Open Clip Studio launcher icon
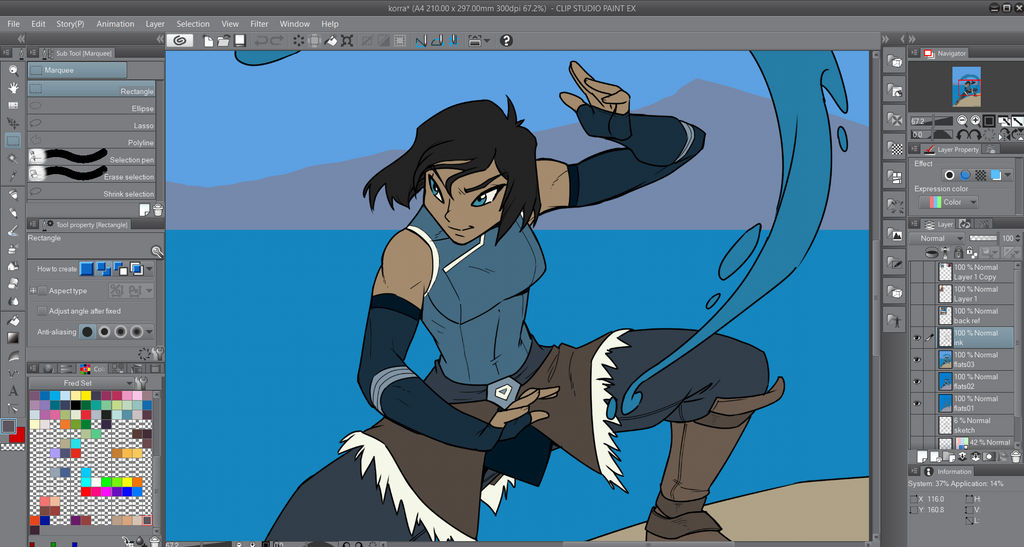Viewport: 1024px width, 547px height. pos(180,40)
